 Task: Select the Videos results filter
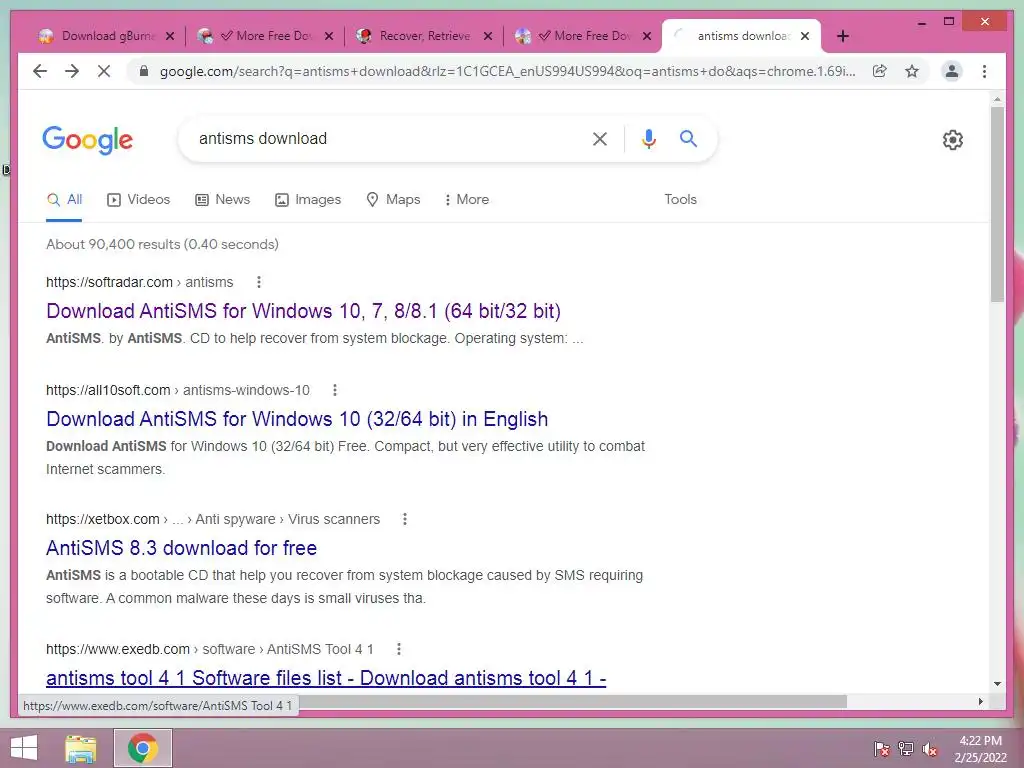pyautogui.click(x=138, y=200)
